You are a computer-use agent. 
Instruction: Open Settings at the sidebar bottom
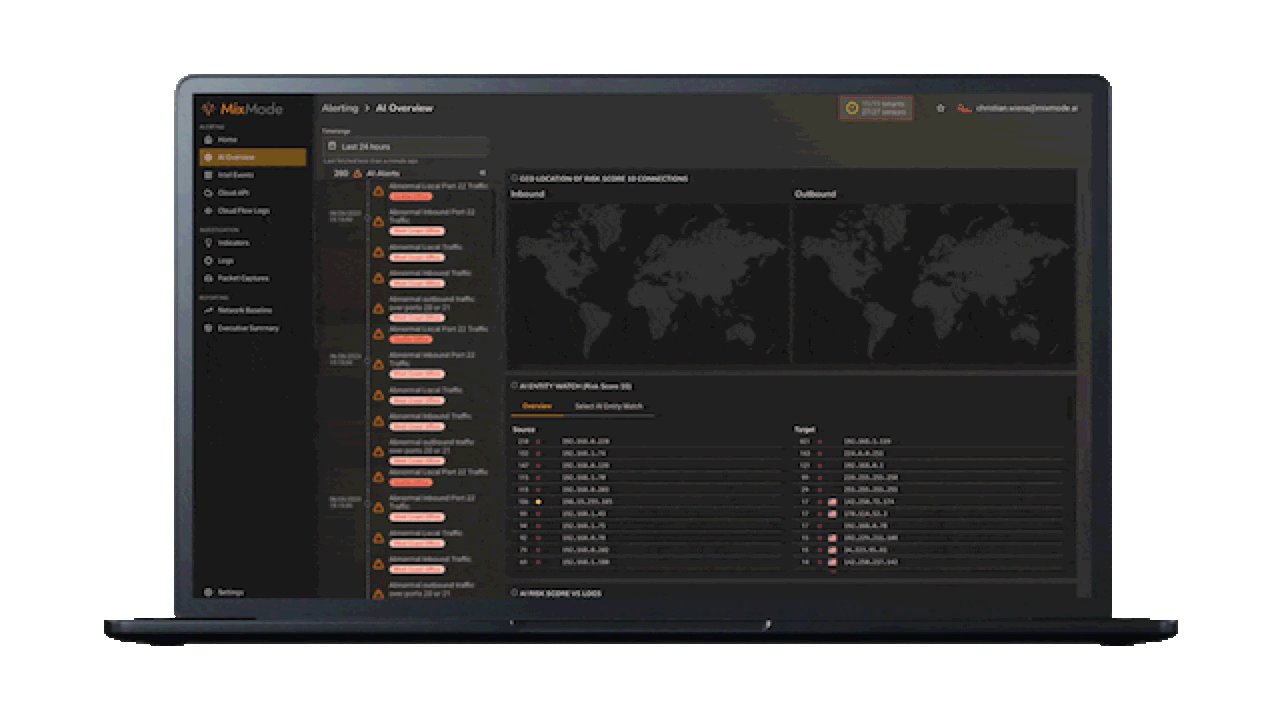pos(230,592)
